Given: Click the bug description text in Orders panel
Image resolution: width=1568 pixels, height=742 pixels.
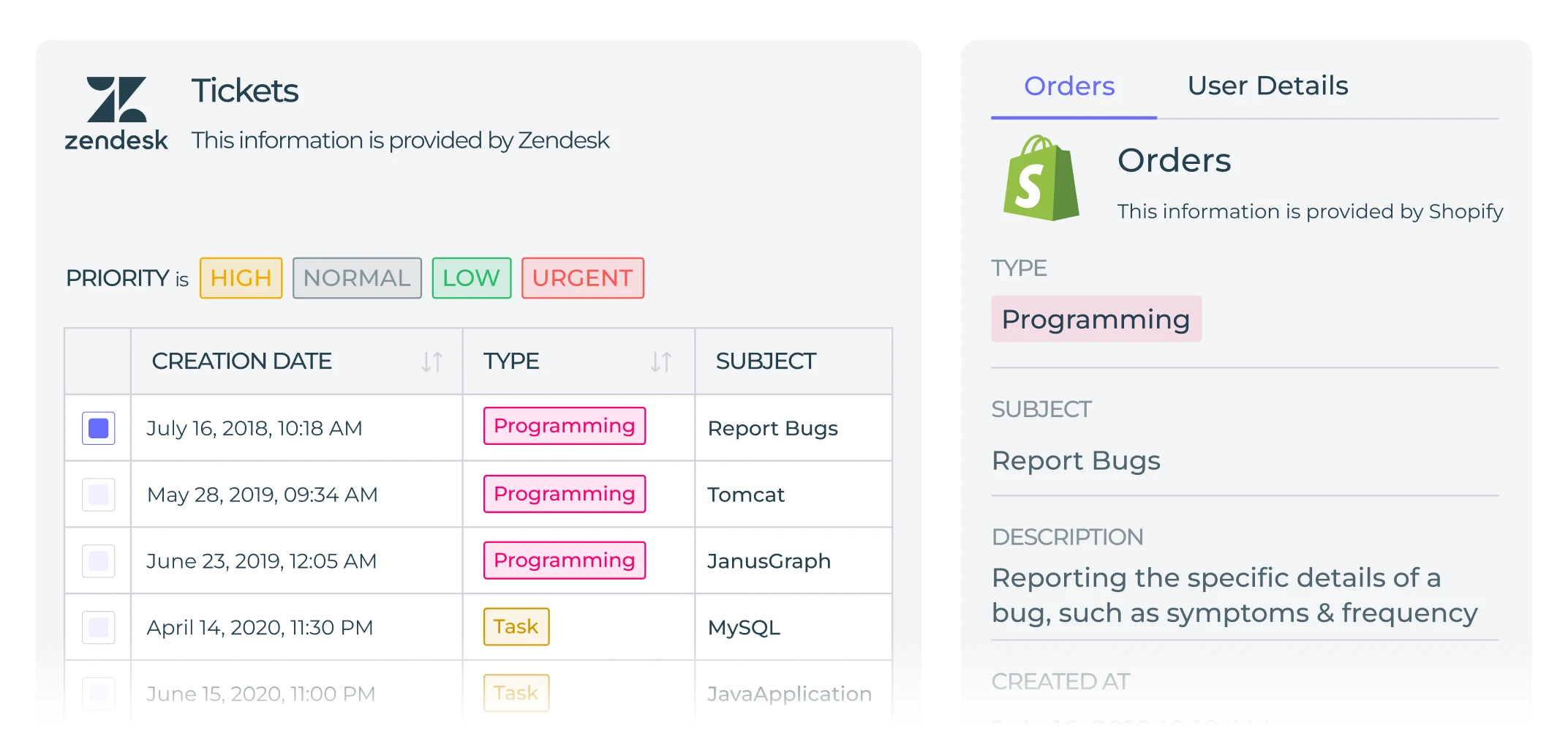Looking at the screenshot, I should click(x=1235, y=595).
